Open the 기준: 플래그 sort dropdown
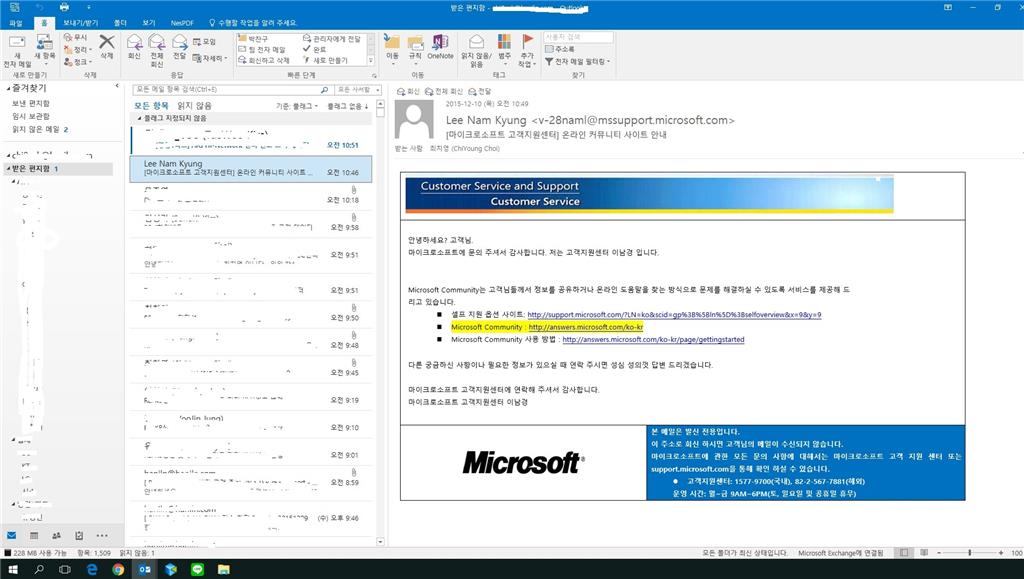This screenshot has height=579, width=1024. 296,106
